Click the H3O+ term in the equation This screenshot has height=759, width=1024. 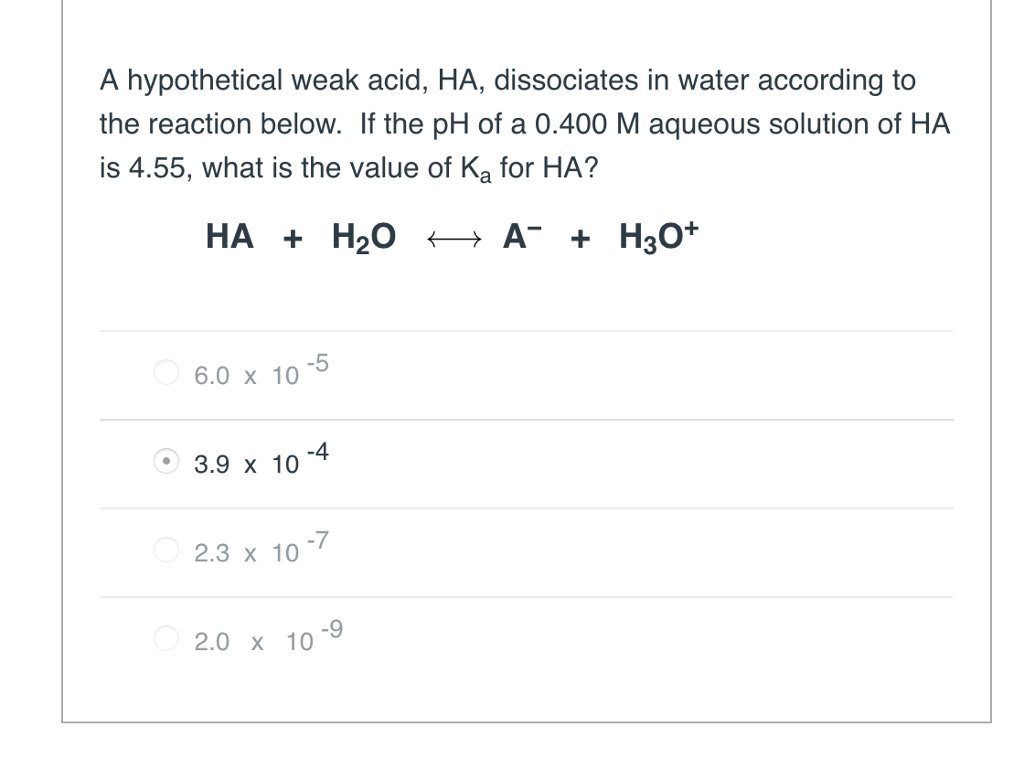pos(657,236)
